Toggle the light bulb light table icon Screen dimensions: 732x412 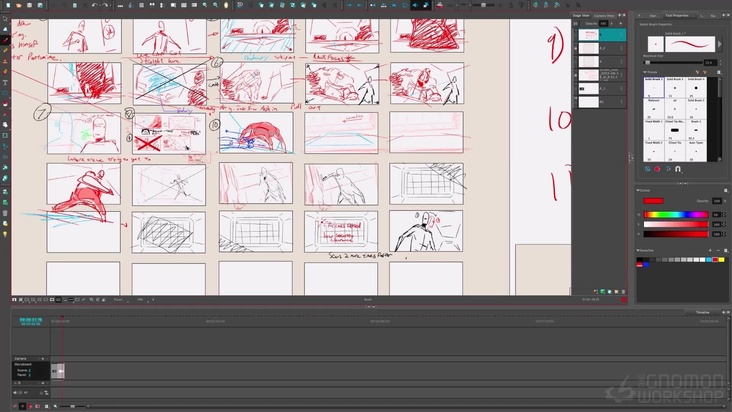(x=5, y=234)
